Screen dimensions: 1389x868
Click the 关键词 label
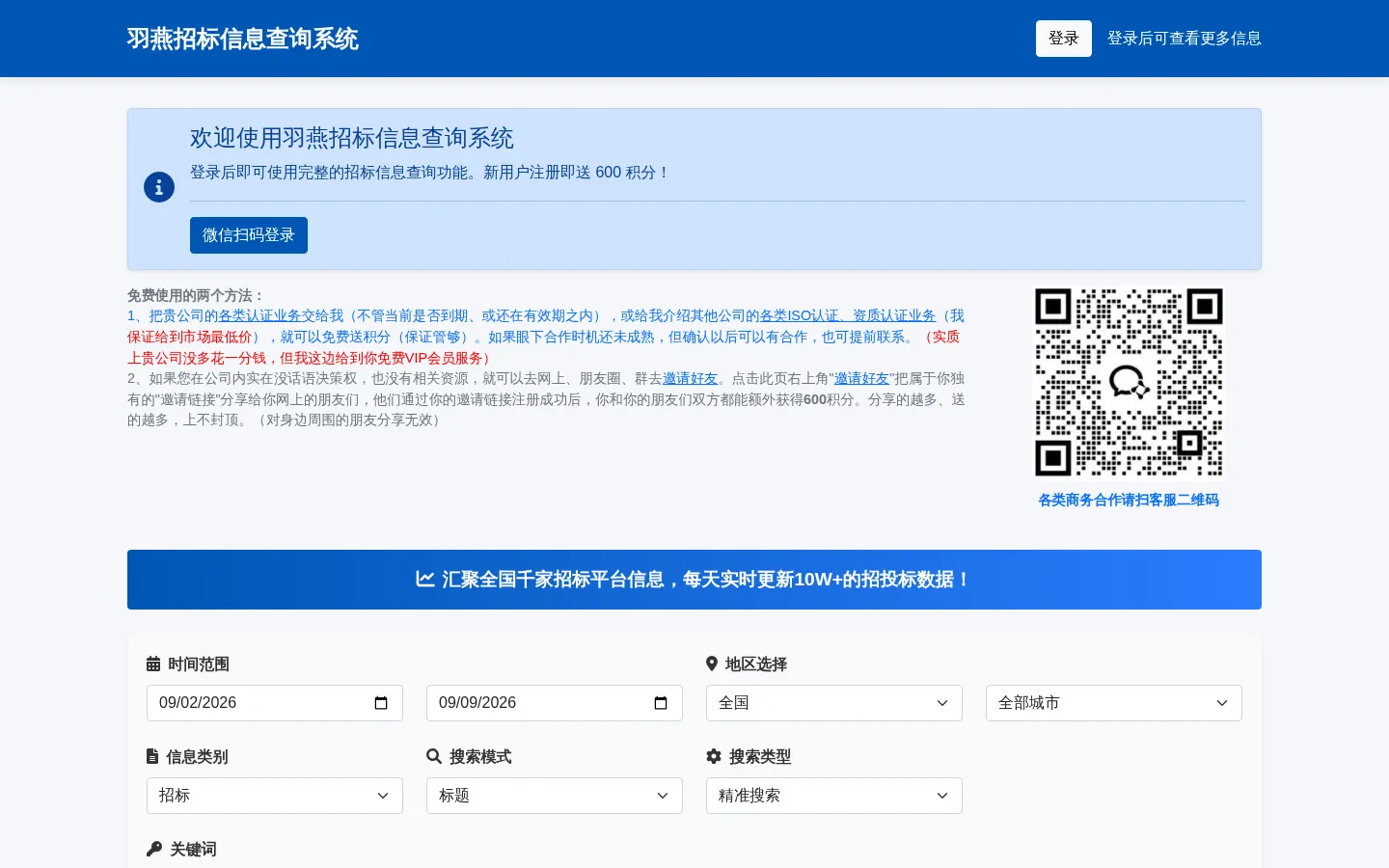tap(193, 849)
